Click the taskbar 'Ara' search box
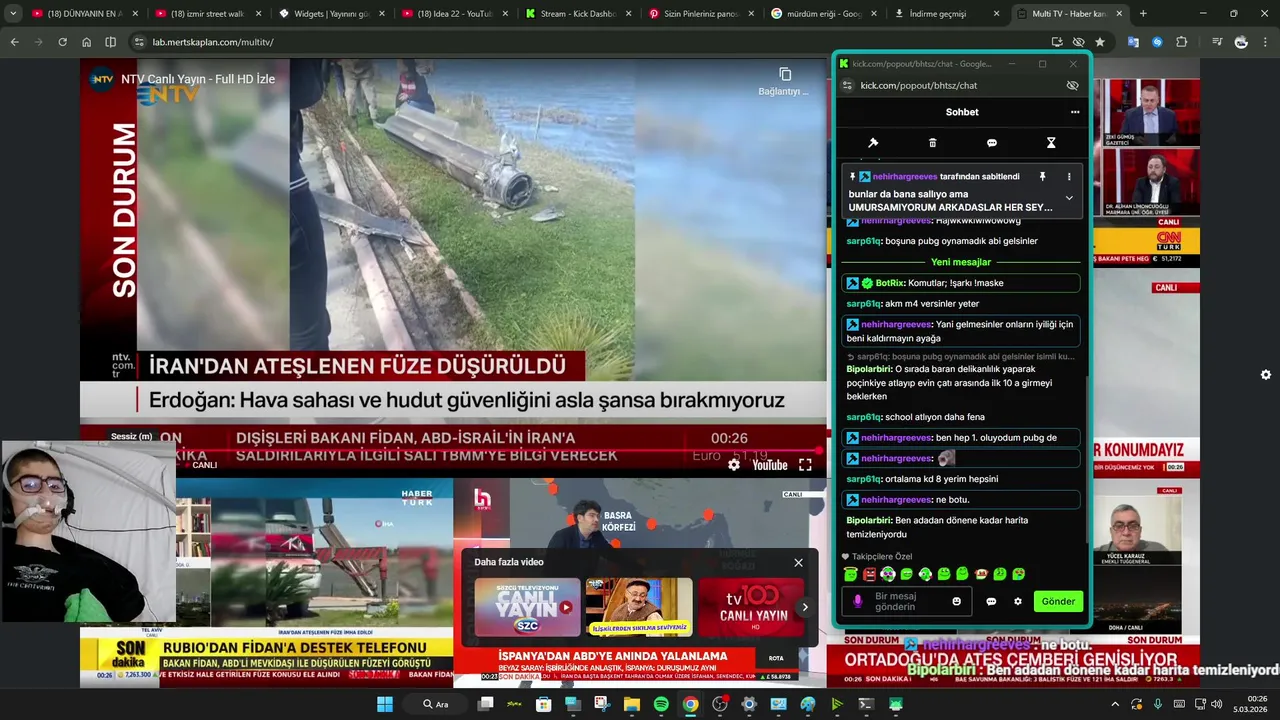The width and height of the screenshot is (1280, 720). coord(436,704)
